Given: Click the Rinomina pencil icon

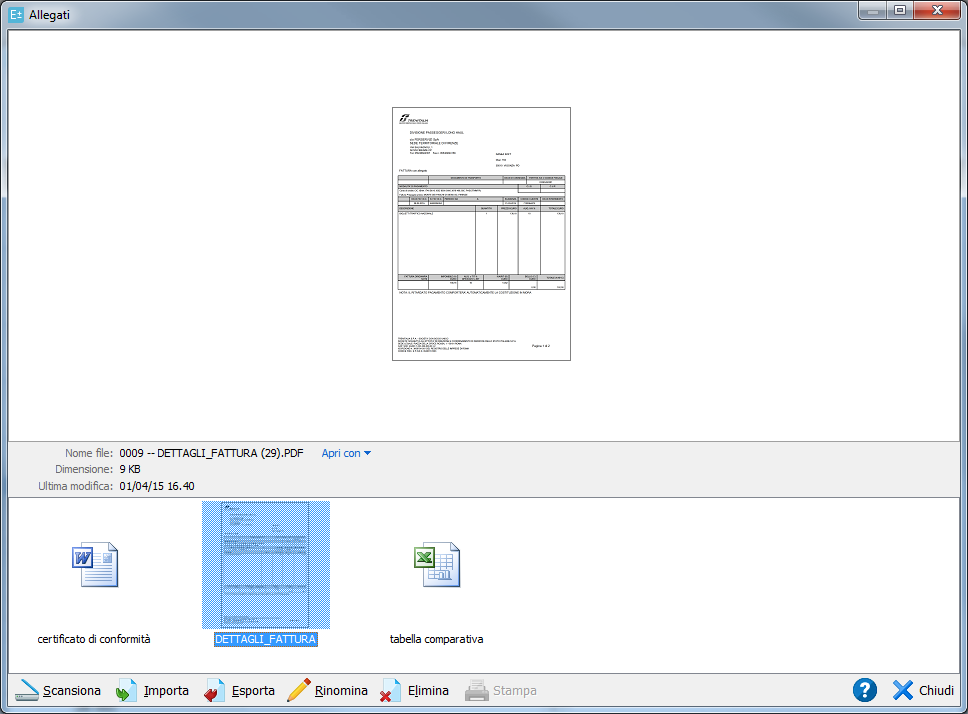Looking at the screenshot, I should (x=298, y=691).
